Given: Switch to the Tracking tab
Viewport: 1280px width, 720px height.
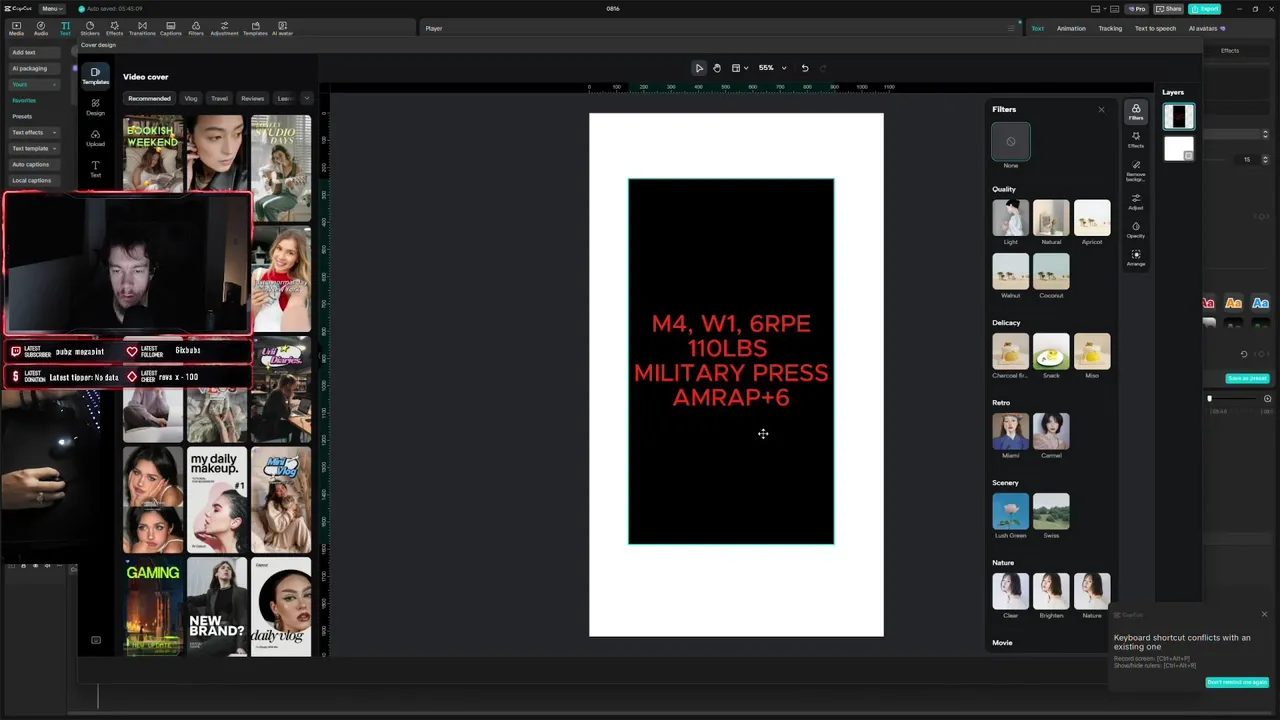Looking at the screenshot, I should click(x=1110, y=28).
